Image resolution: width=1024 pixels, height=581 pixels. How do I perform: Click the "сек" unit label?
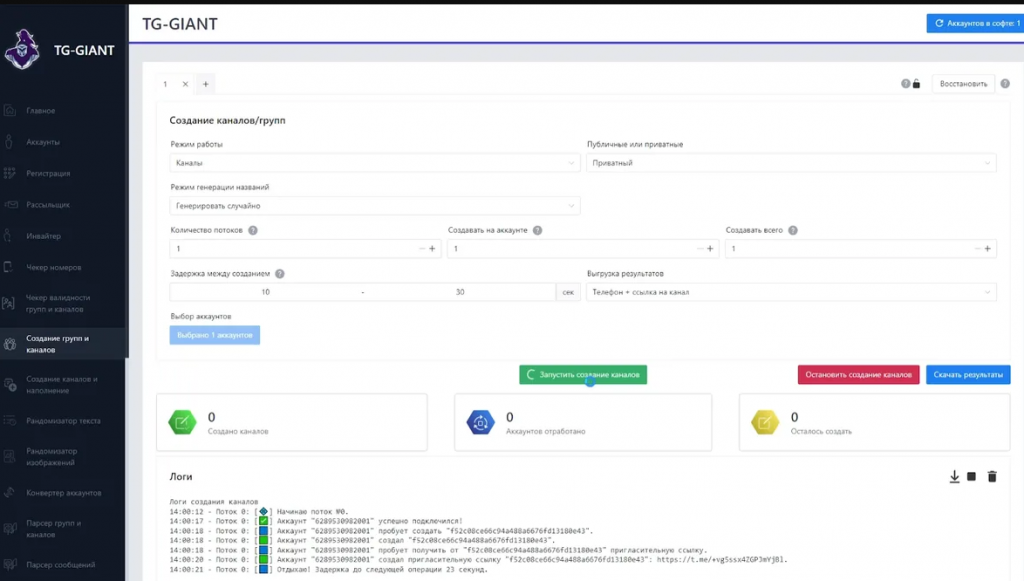tap(568, 292)
